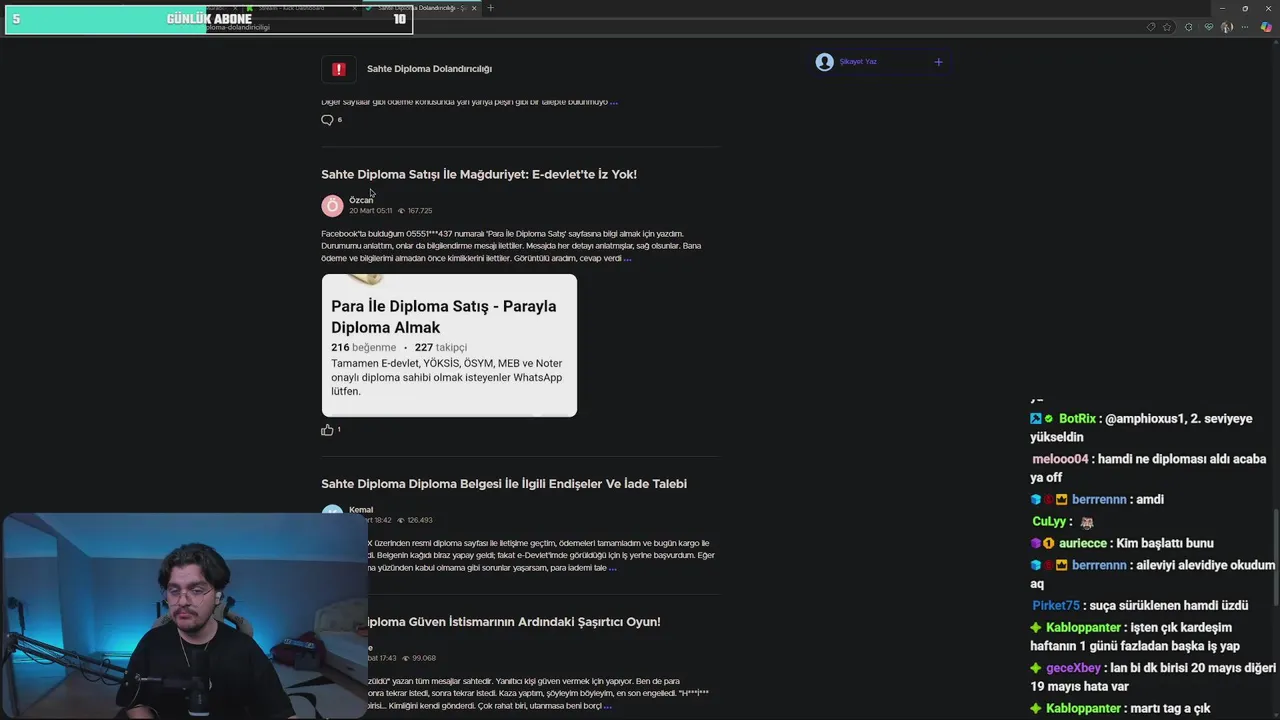Click chat username BotRix

[x=1078, y=419]
